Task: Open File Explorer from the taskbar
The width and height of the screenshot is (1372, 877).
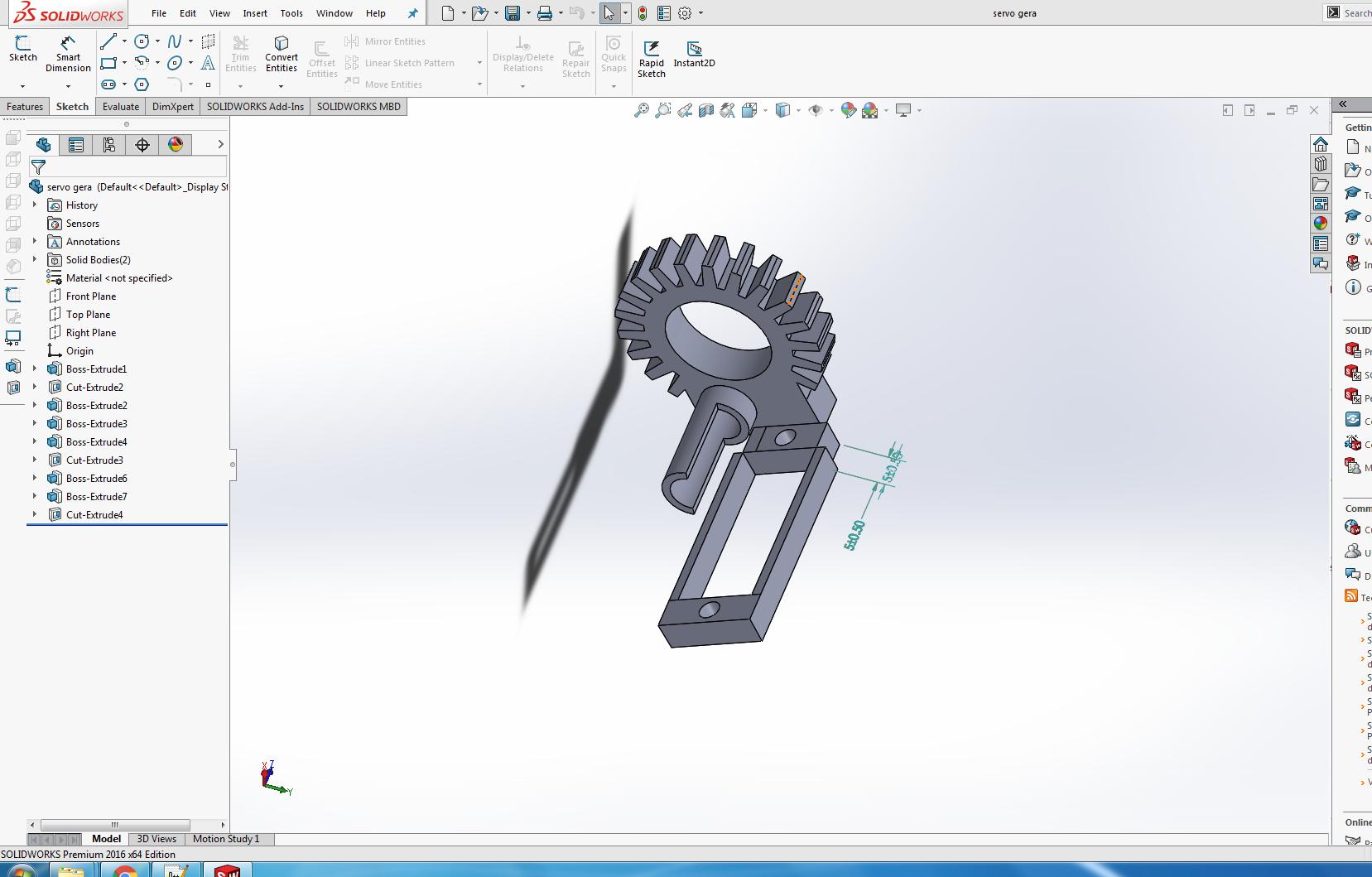Action: tap(72, 871)
